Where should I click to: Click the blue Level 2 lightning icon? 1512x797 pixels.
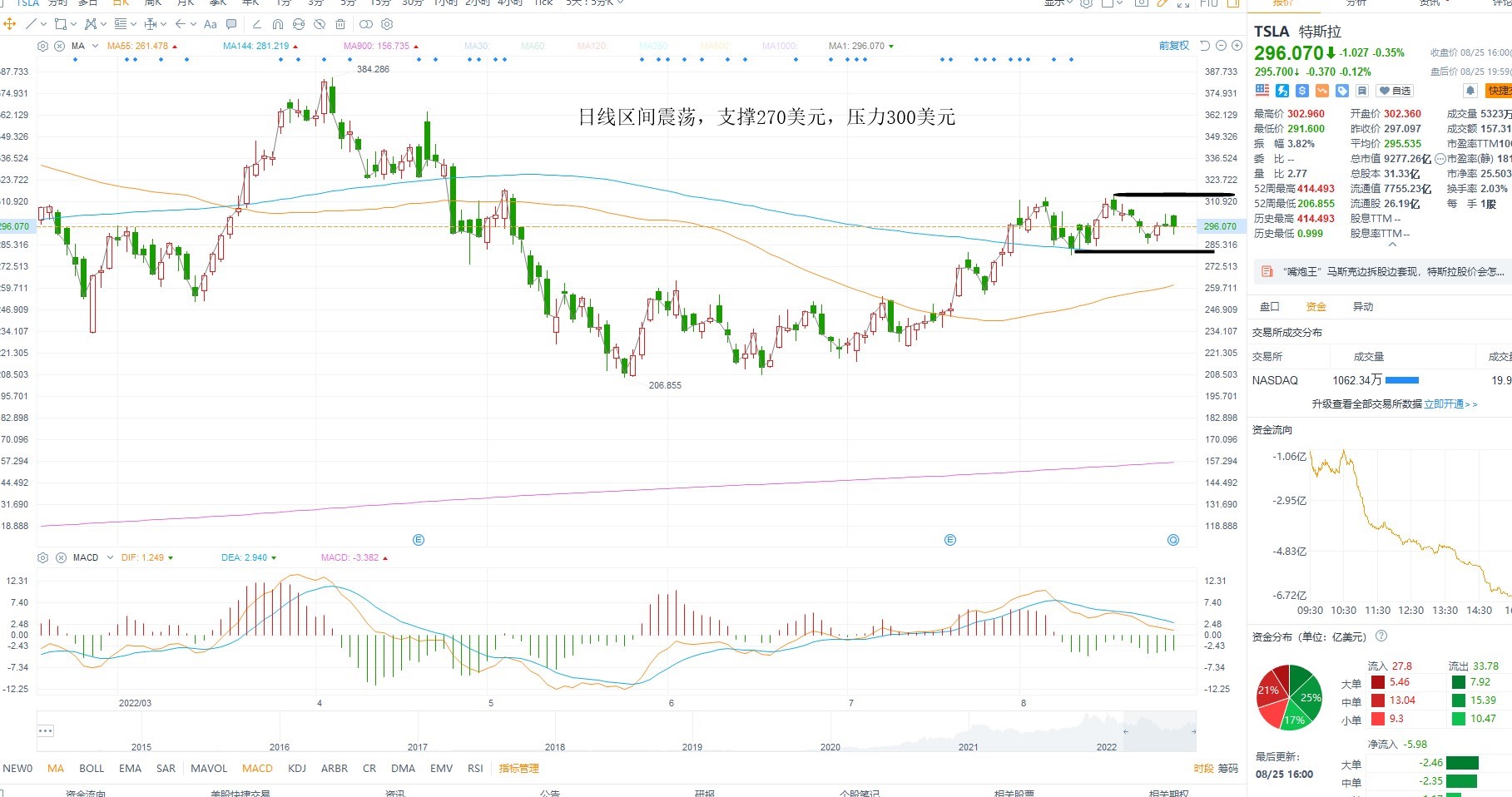click(x=1282, y=90)
